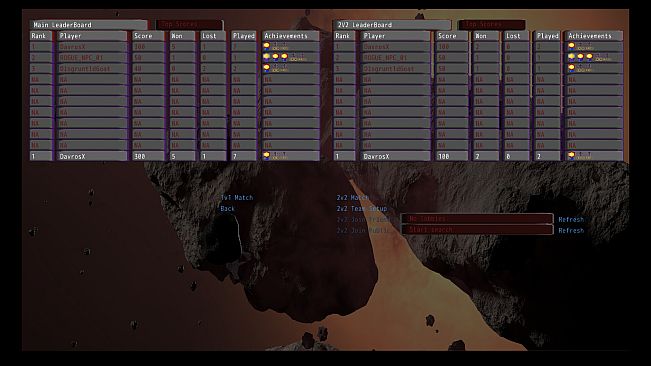
Task: Select DisgruntldGoat player cell in Main LeaderBoard
Action: click(x=92, y=68)
